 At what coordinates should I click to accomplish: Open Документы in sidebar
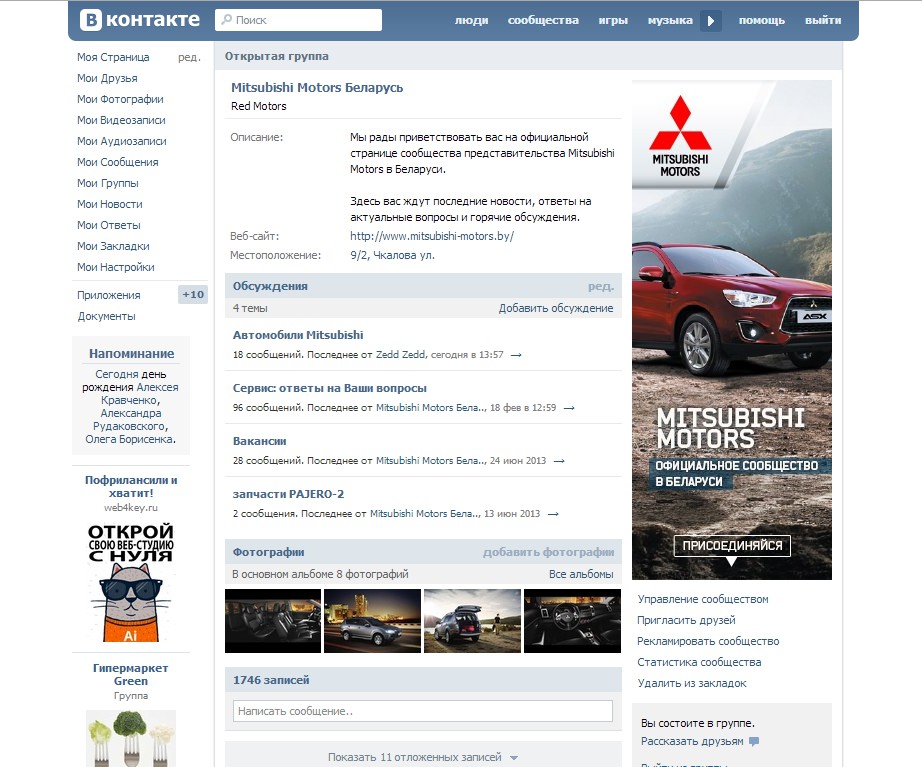tap(106, 316)
